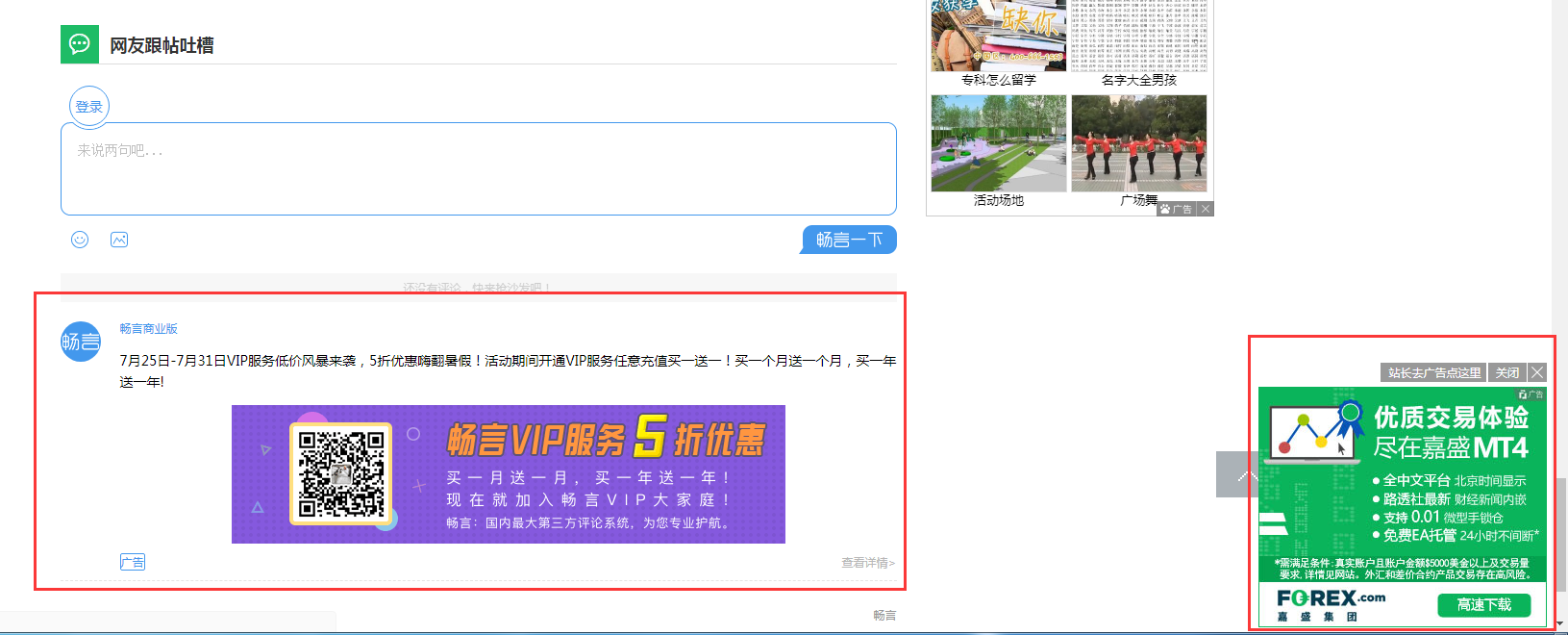Image resolution: width=1568 pixels, height=635 pixels.
Task: Submit comment with 畅言一下 button
Action: click(x=849, y=240)
